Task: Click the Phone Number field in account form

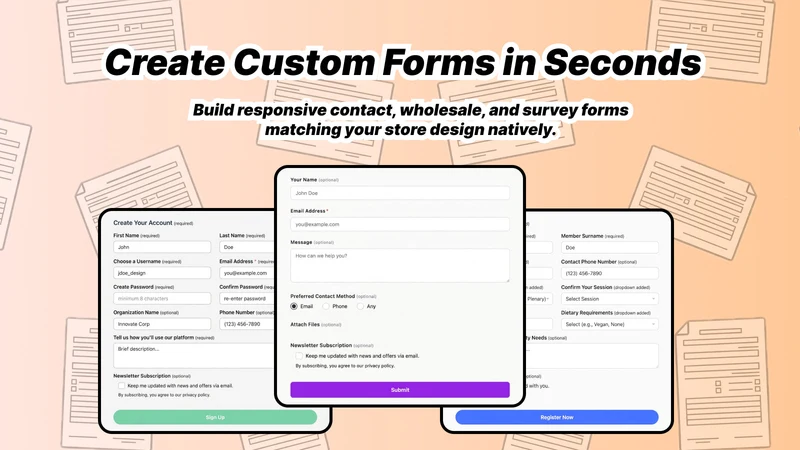Action: [x=247, y=324]
